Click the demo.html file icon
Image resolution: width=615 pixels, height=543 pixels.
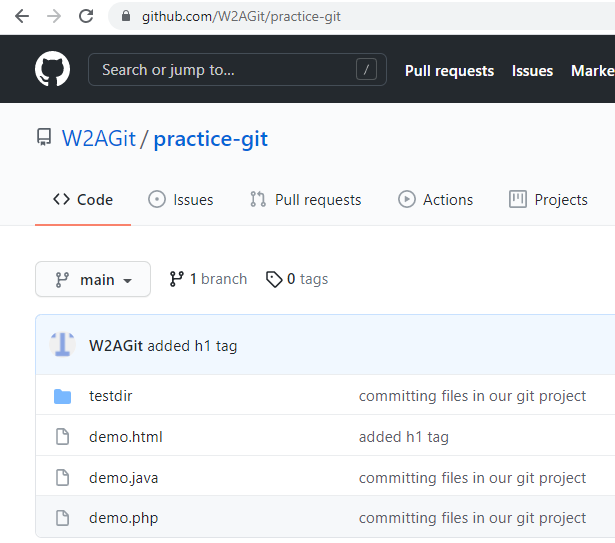pyautogui.click(x=62, y=437)
